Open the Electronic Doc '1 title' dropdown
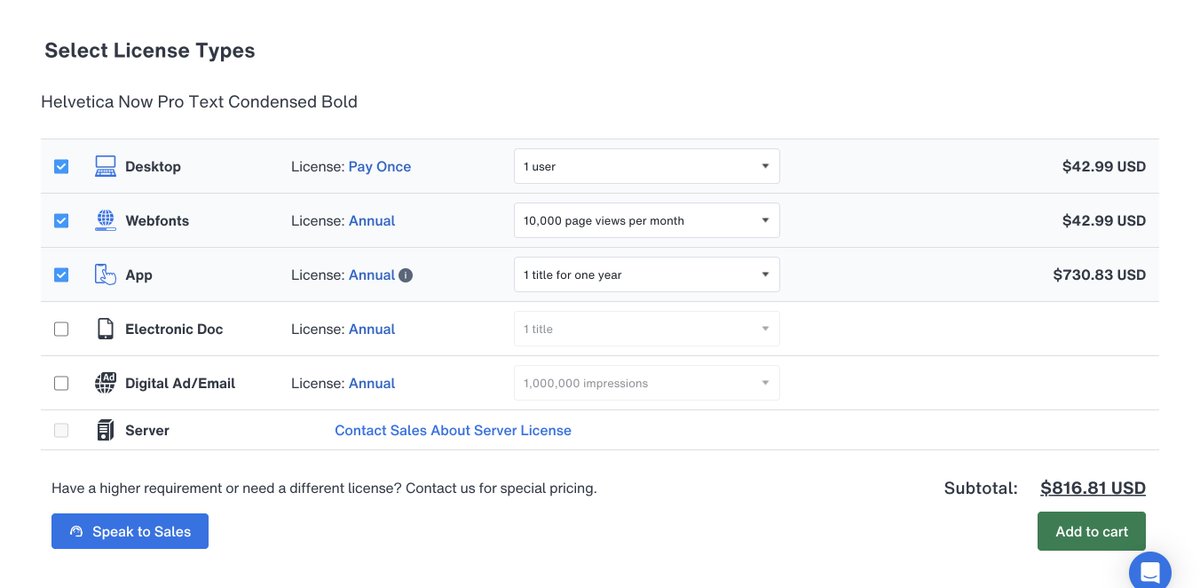The height and width of the screenshot is (588, 1200). tap(647, 329)
